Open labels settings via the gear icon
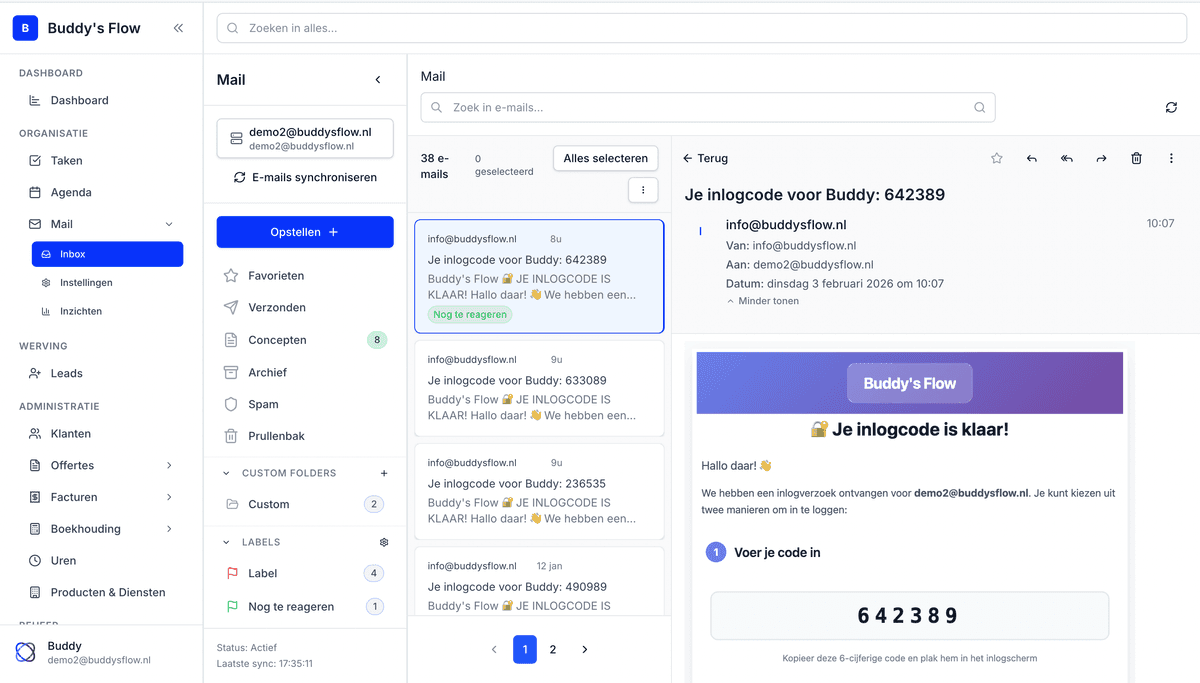The width and height of the screenshot is (1200, 683). point(383,541)
